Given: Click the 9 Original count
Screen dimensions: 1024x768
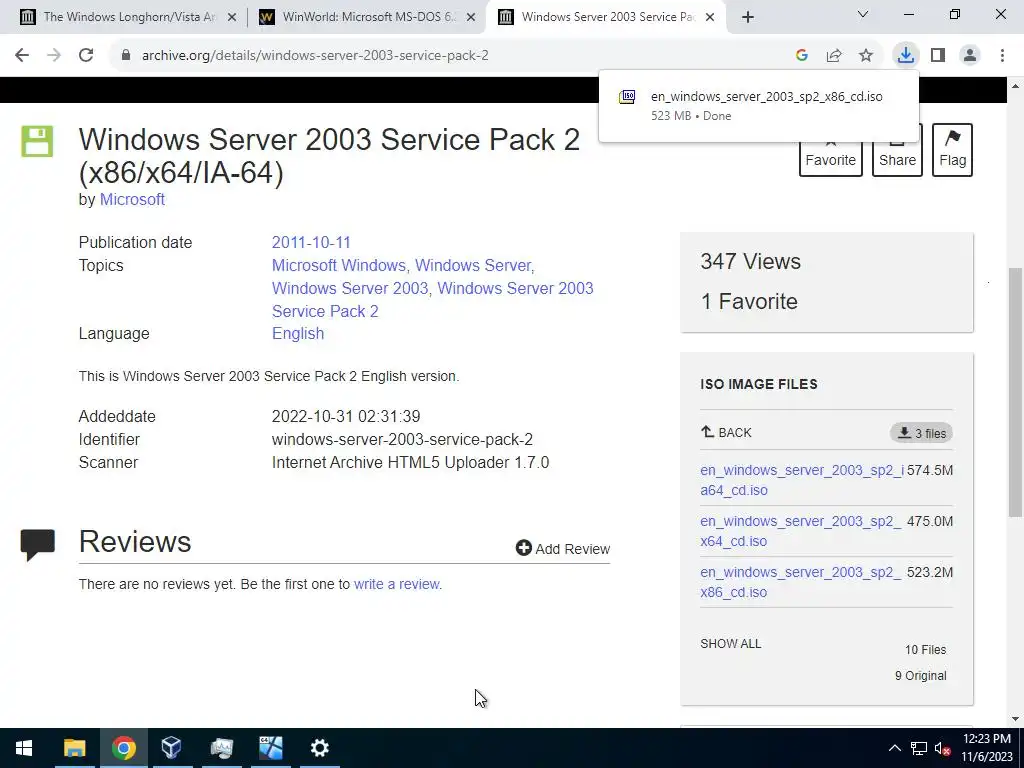Looking at the screenshot, I should click(x=921, y=676).
